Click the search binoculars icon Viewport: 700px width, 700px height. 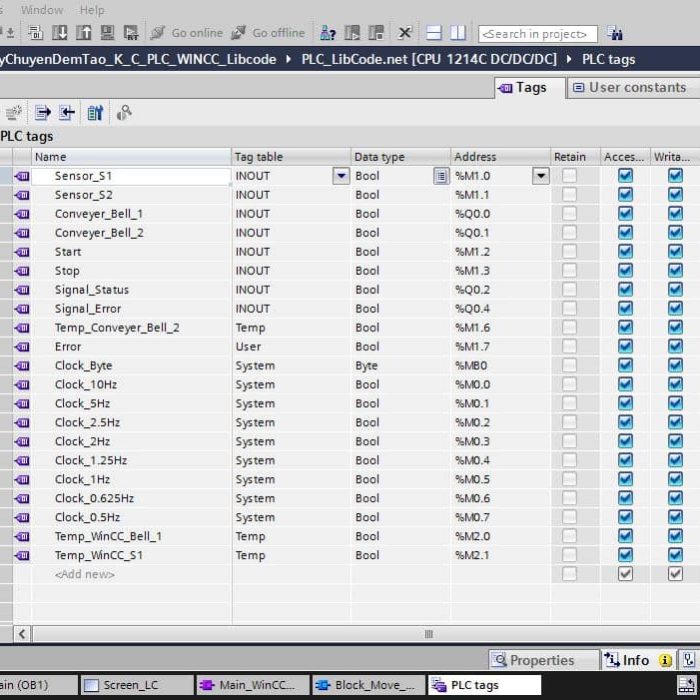(615, 33)
